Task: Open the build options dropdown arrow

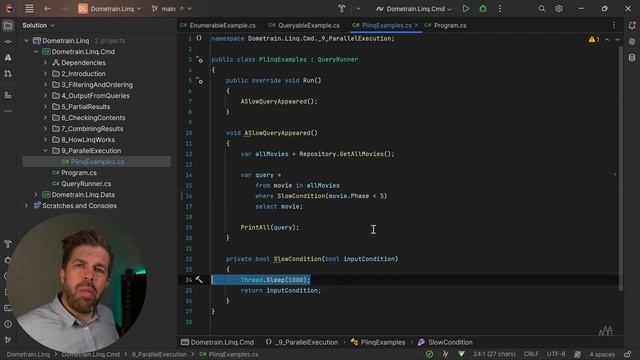Action: (358, 9)
